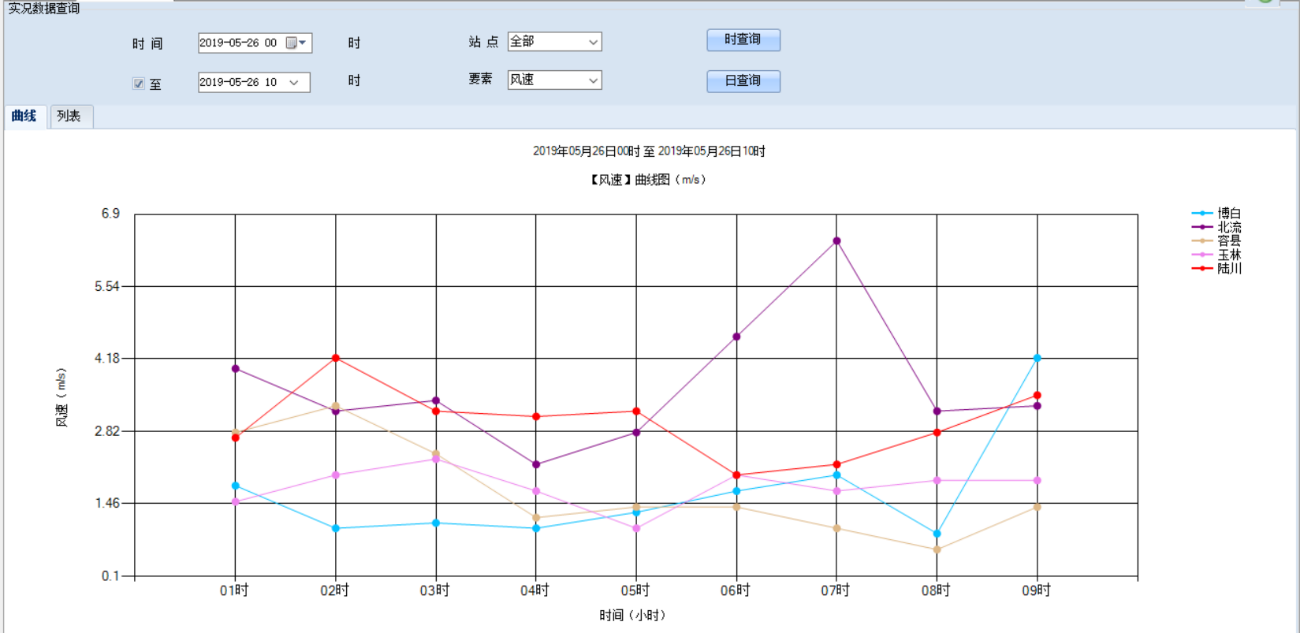Viewport: 1300px width, 633px height.
Task: Switch to the 曲线 tab
Action: pos(24,117)
